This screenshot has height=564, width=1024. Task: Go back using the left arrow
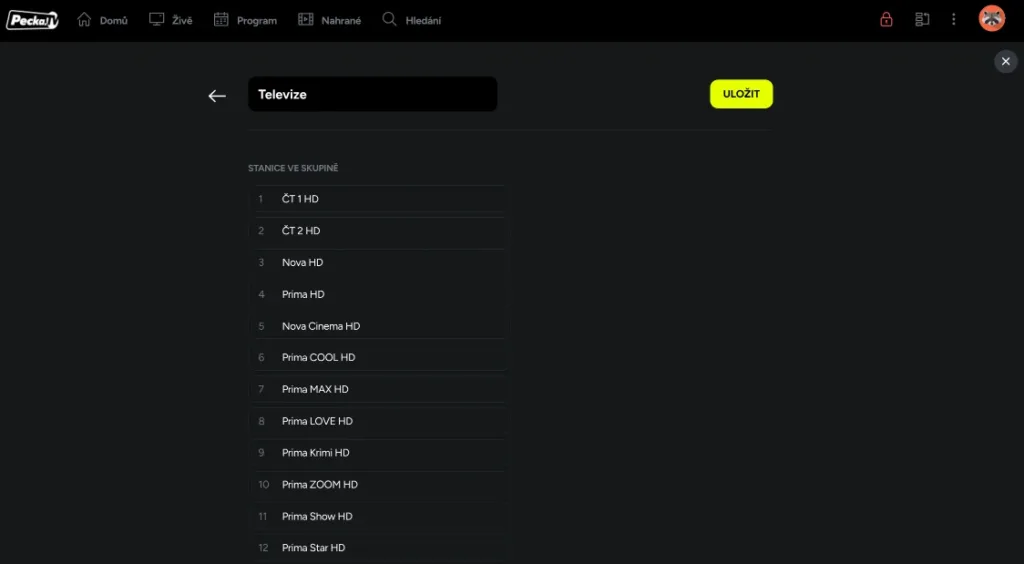tap(217, 96)
